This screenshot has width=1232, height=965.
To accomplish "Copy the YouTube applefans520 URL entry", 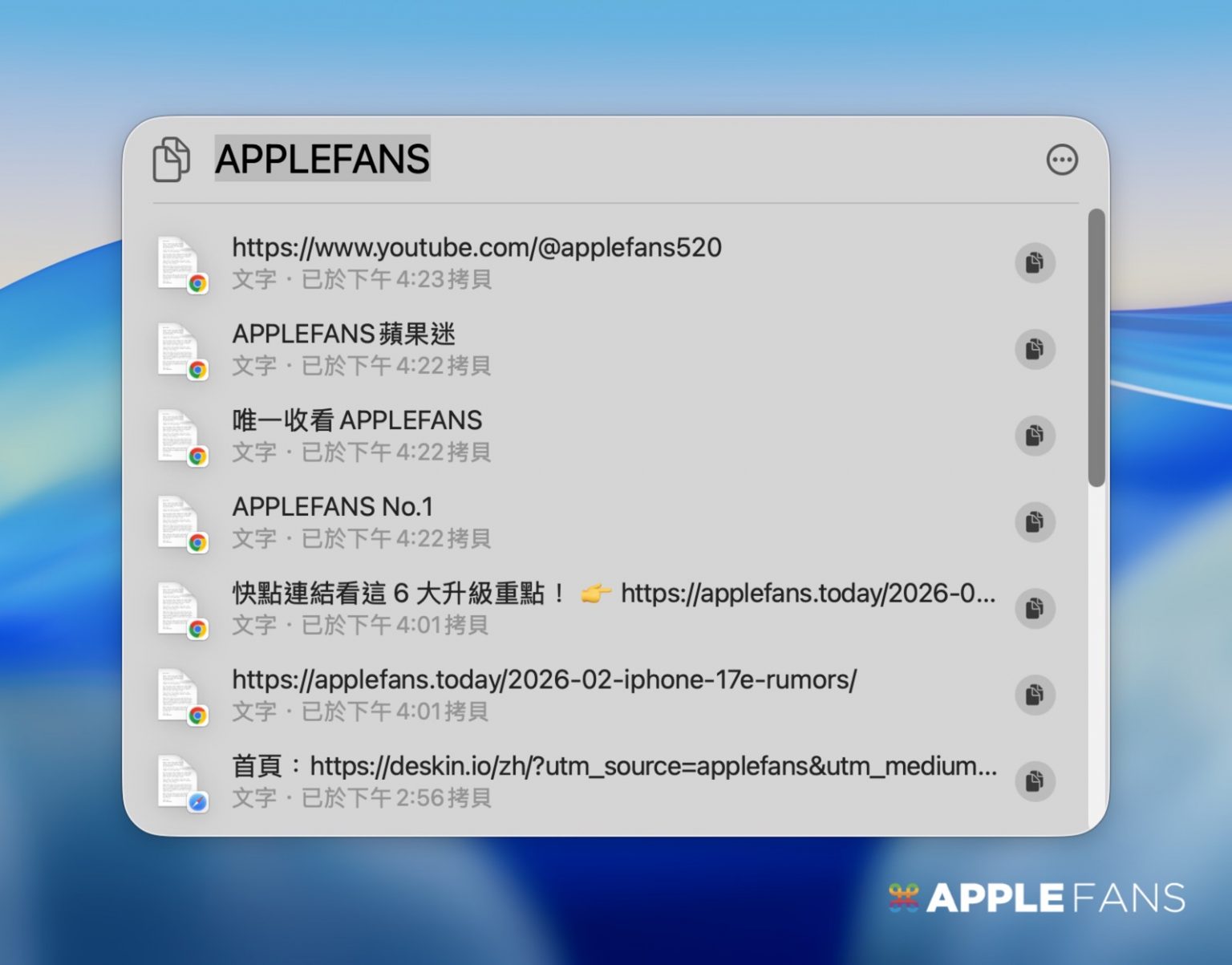I will (1034, 262).
